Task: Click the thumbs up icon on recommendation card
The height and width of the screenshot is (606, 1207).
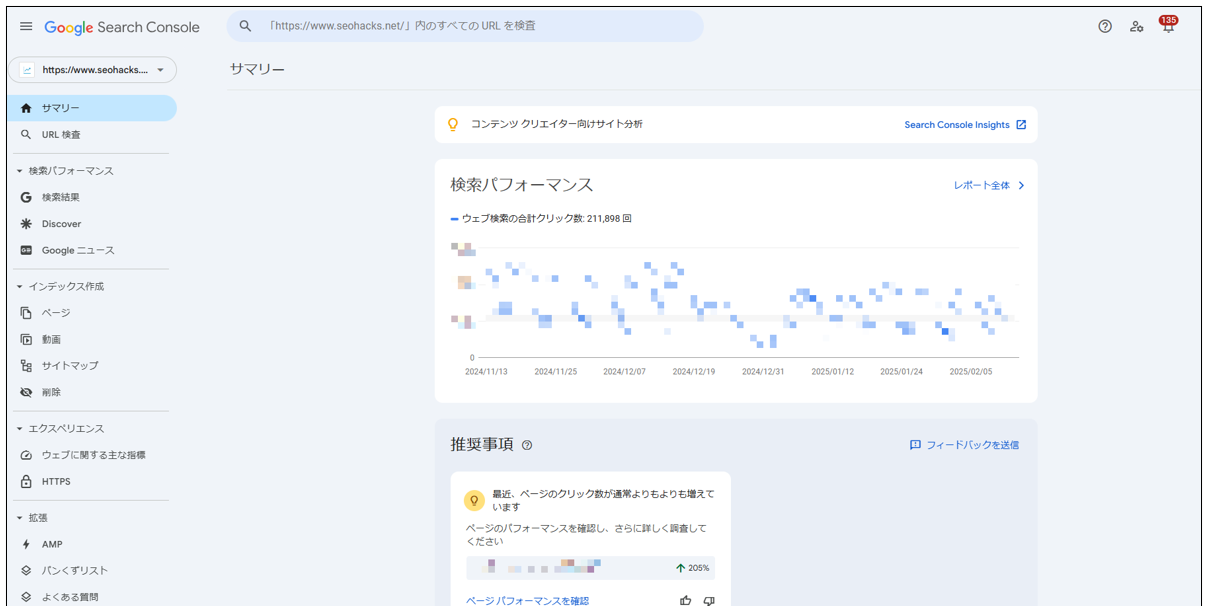Action: (x=686, y=600)
